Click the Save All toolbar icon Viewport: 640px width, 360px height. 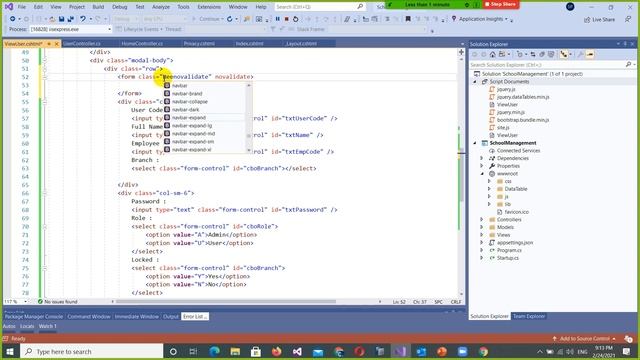tap(71, 19)
